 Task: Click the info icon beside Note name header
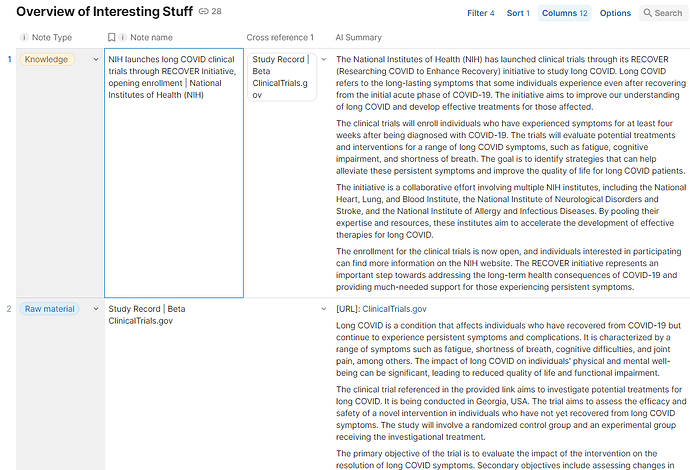(x=123, y=37)
